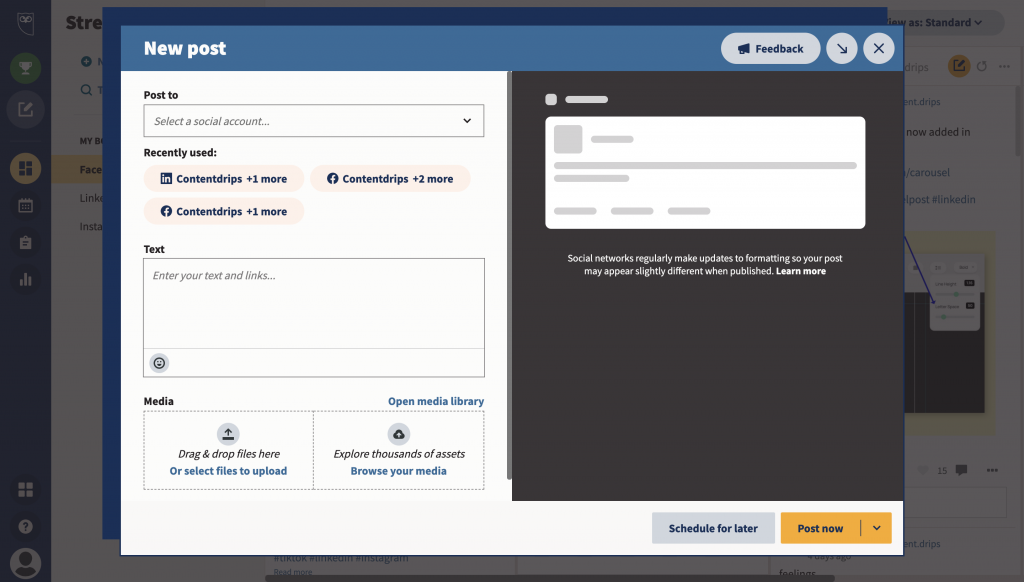This screenshot has width=1024, height=582.
Task: Click the upload arrow icon in Media
Action: (x=228, y=433)
